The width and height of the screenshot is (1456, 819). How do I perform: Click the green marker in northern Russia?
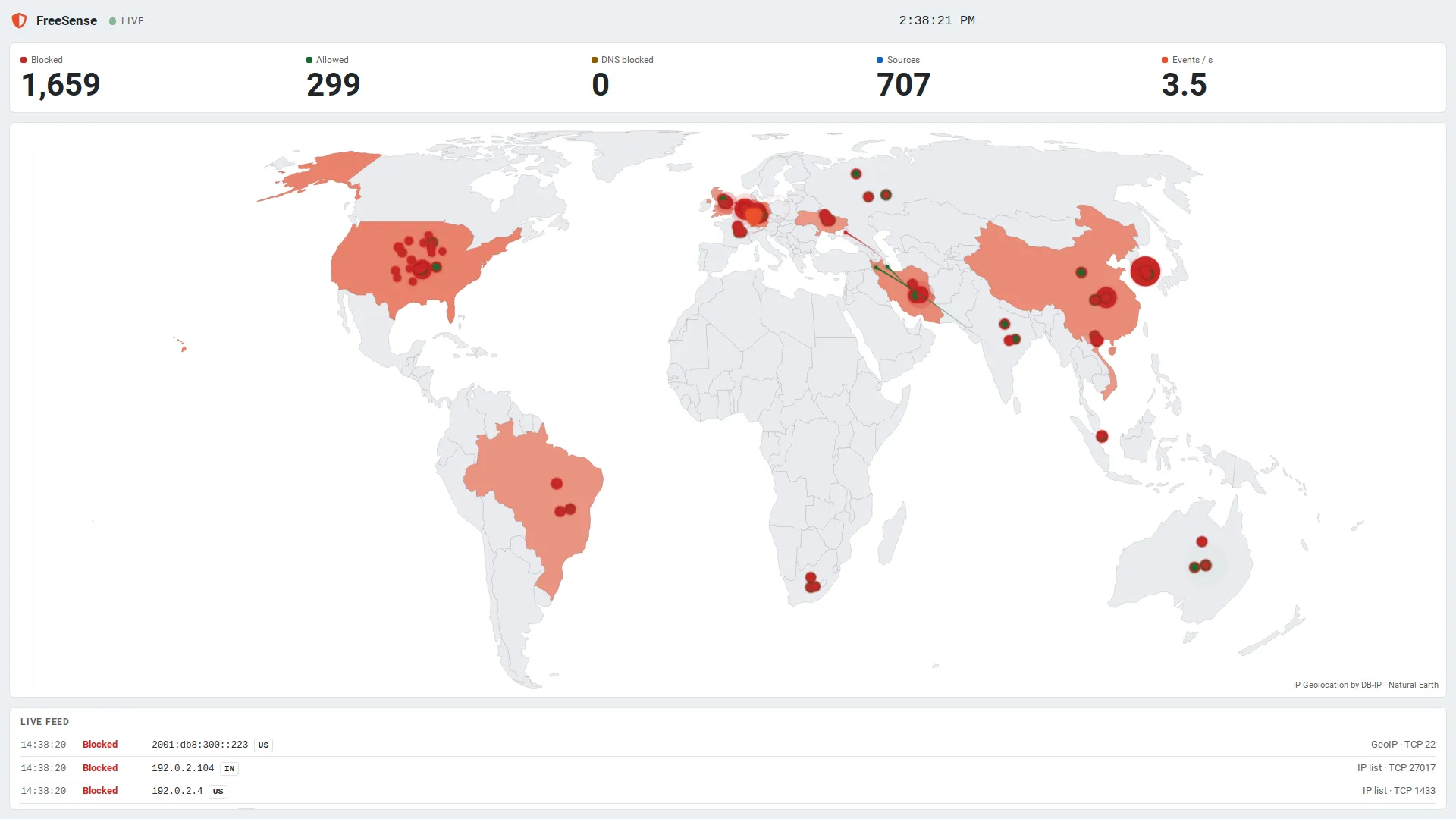(x=856, y=174)
